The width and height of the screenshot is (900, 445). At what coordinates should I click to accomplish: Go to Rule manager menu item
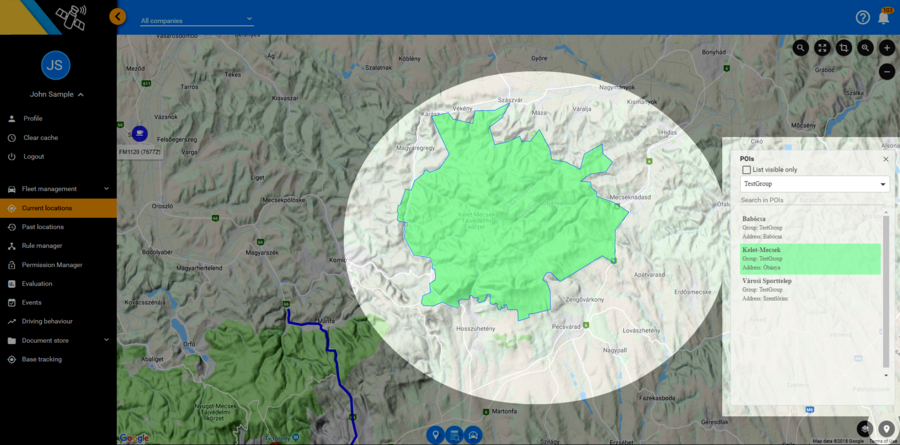(42, 246)
